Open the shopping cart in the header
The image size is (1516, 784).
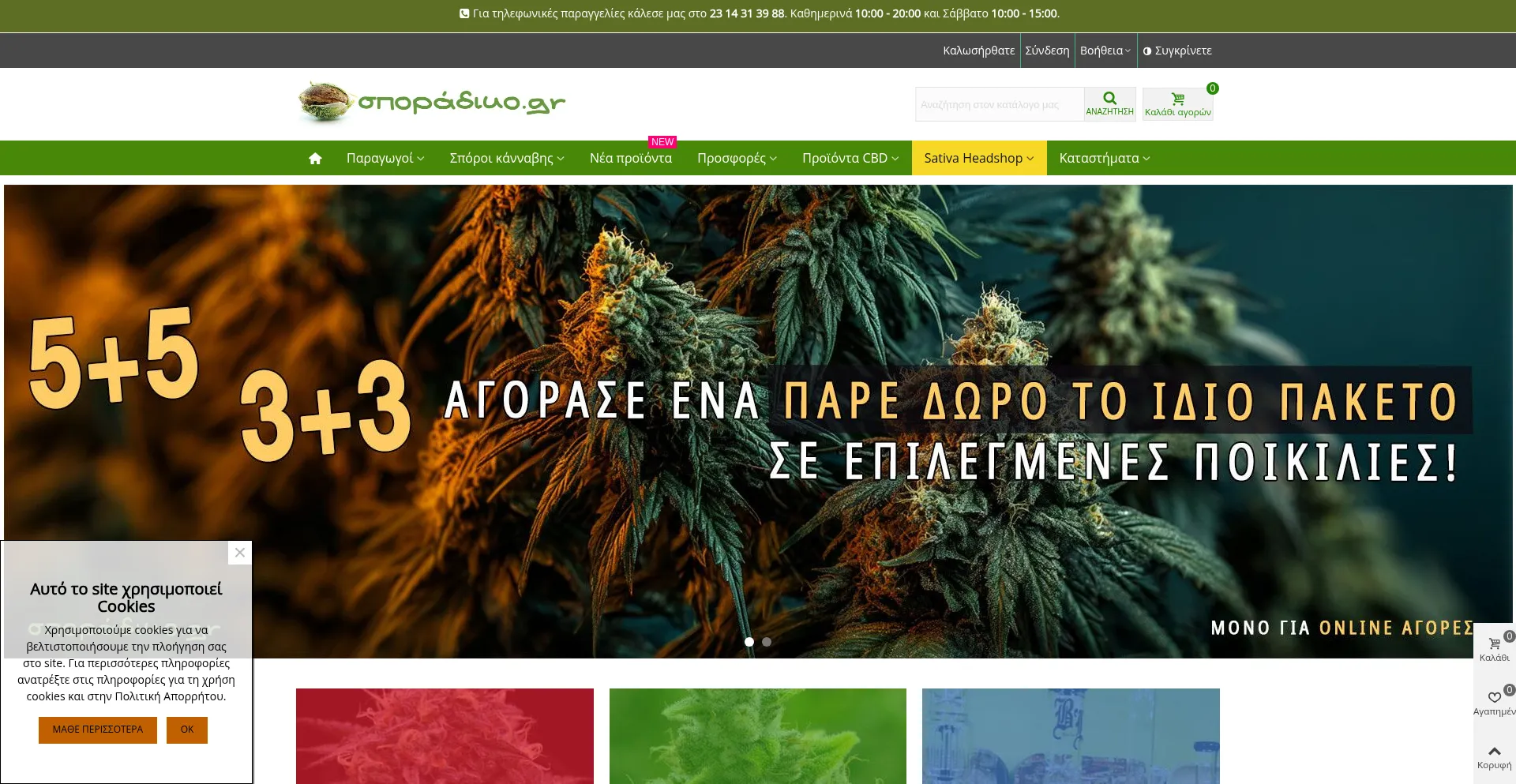coord(1177,104)
